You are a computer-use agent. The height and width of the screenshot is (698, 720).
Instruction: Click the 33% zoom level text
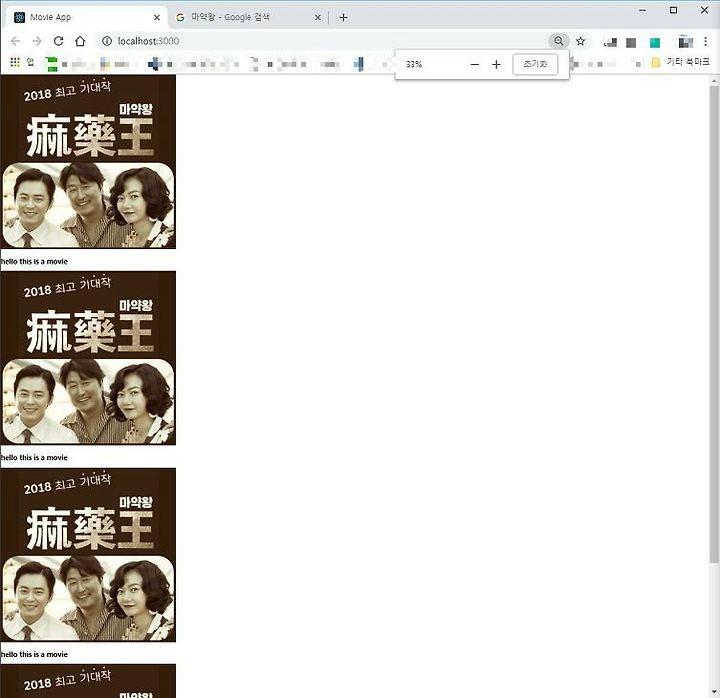click(x=414, y=64)
